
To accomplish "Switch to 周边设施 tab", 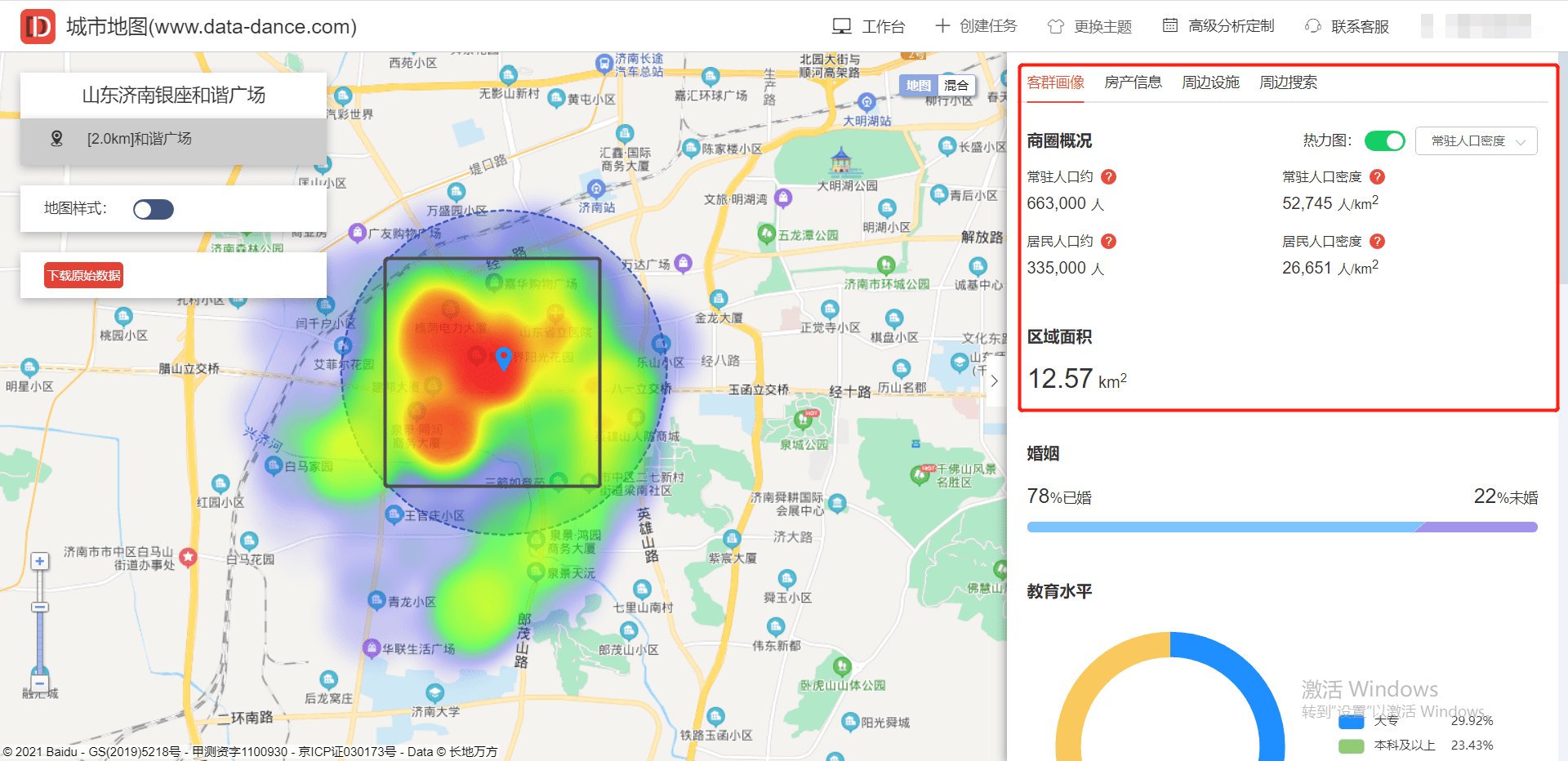I will [1210, 82].
